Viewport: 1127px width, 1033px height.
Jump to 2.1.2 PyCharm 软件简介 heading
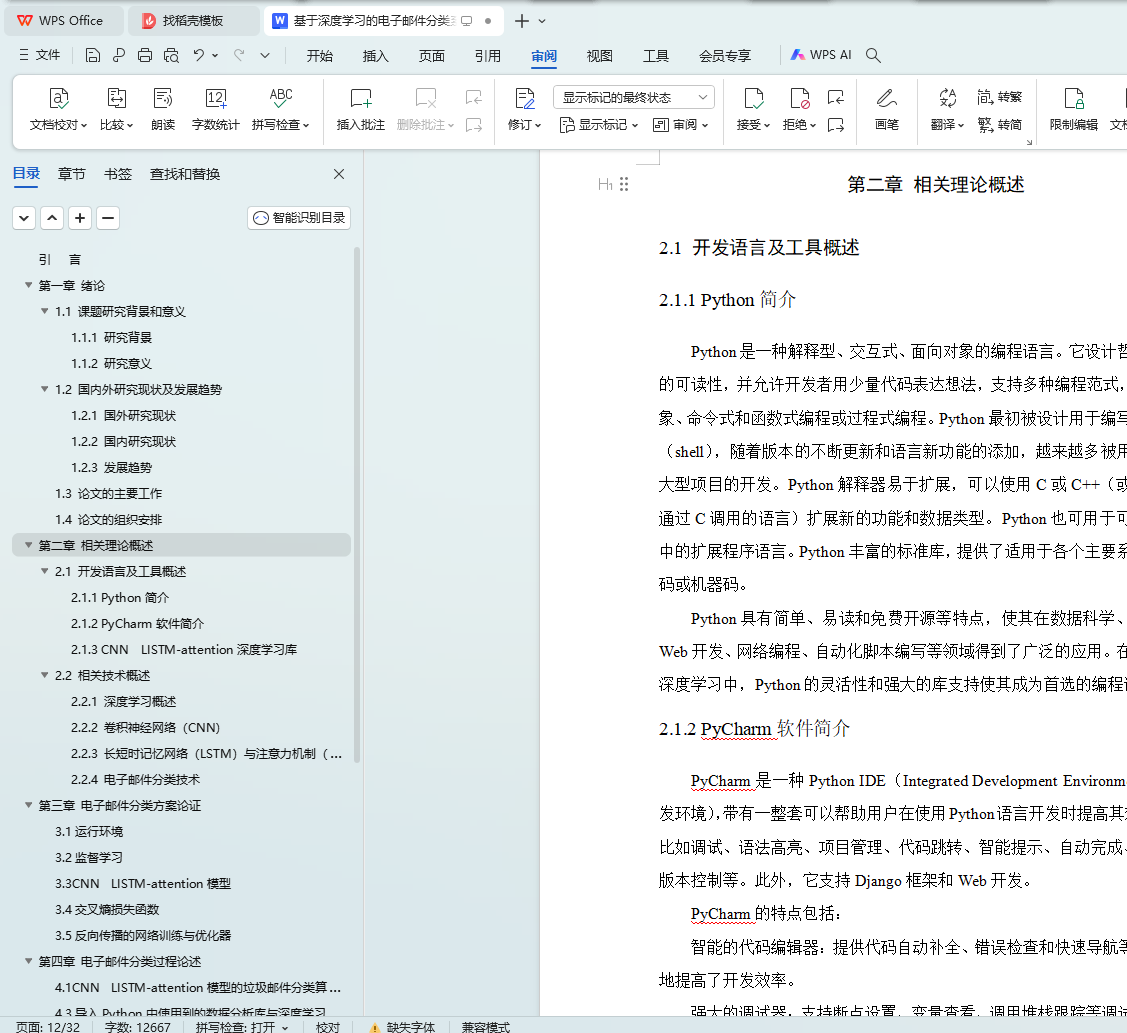[x=137, y=624]
